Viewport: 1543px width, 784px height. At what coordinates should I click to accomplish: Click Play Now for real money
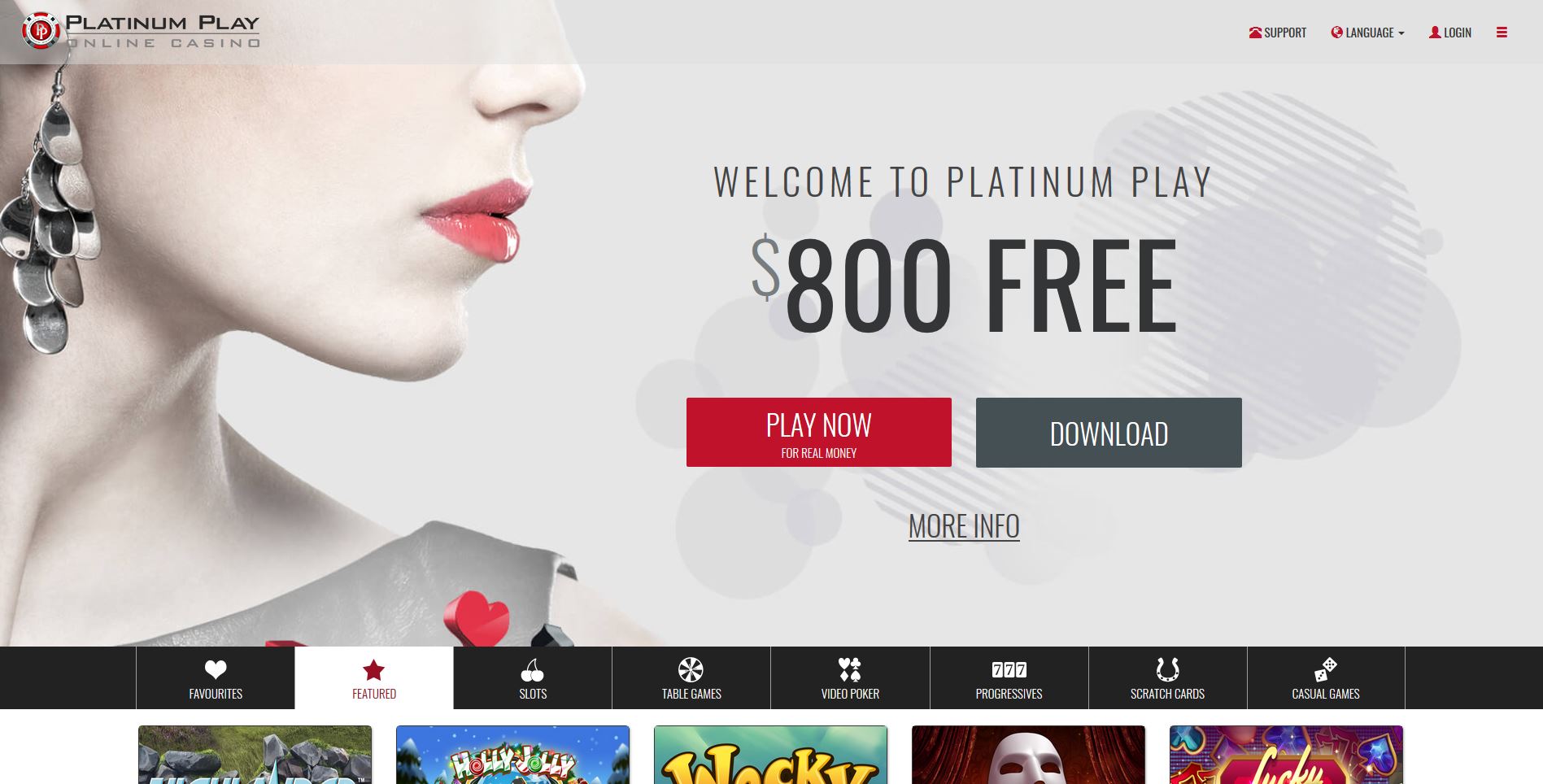point(819,432)
